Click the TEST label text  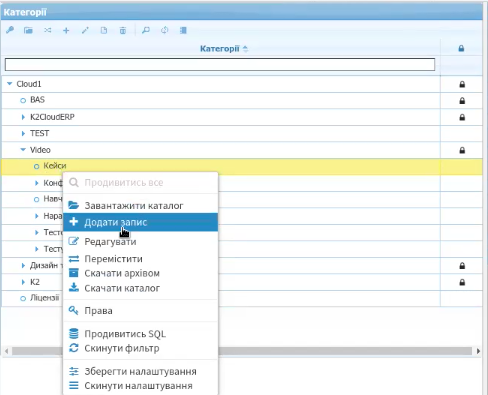coord(39,133)
